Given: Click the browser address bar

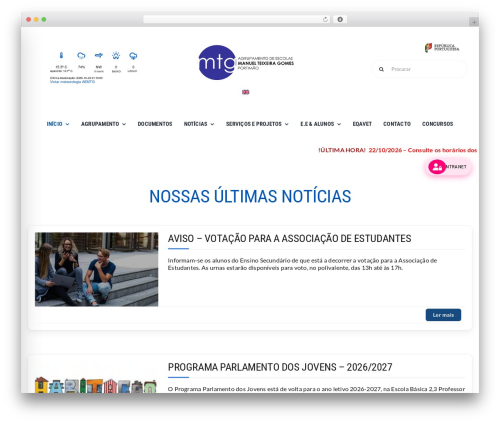Looking at the screenshot, I should tap(237, 19).
